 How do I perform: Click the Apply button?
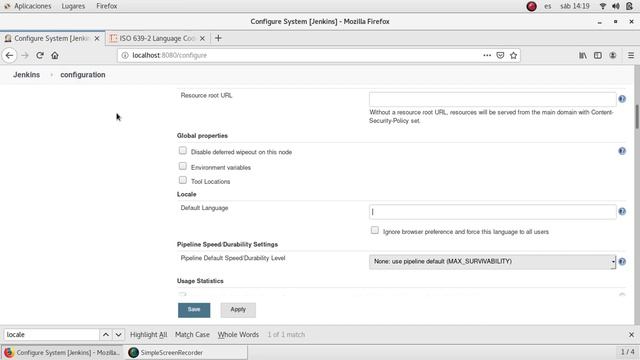tap(238, 310)
